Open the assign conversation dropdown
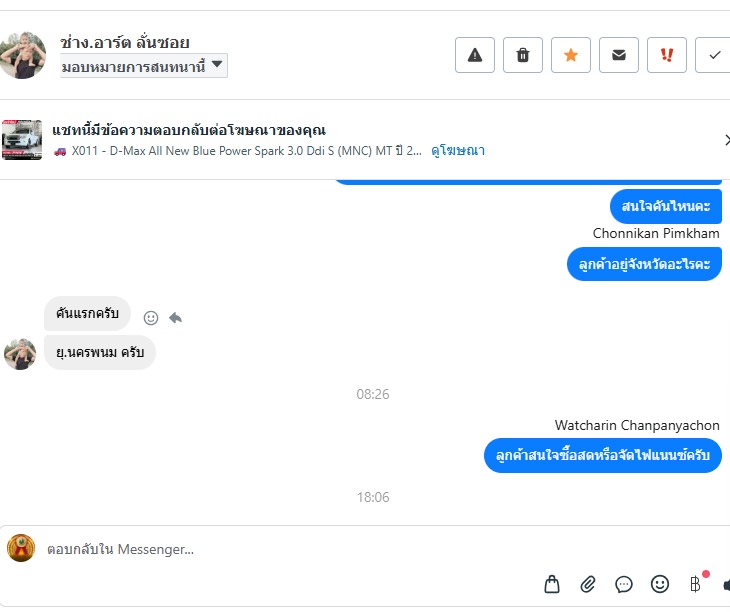730x612 pixels. pos(144,66)
